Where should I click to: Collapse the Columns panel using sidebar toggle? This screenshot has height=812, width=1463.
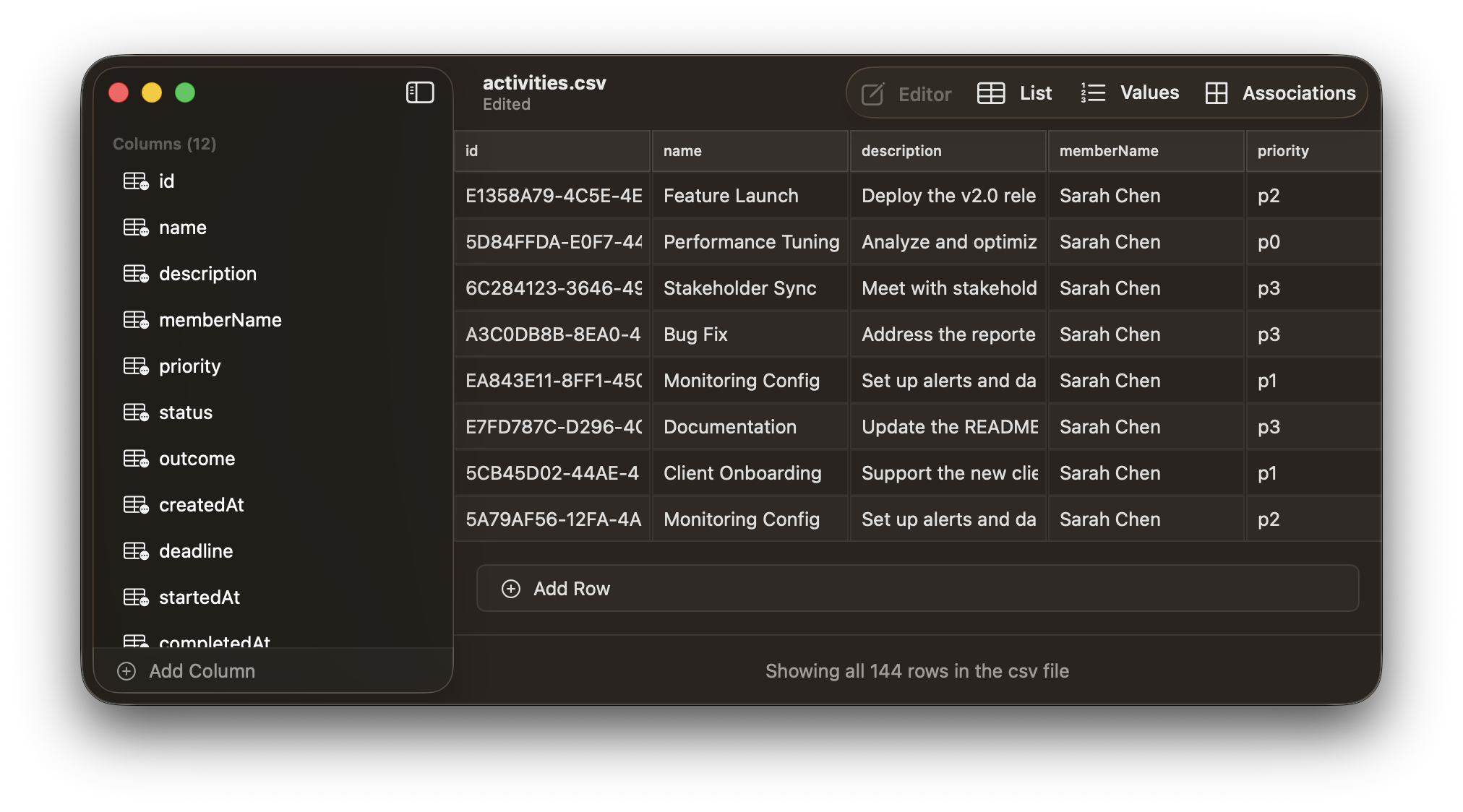pyautogui.click(x=420, y=92)
